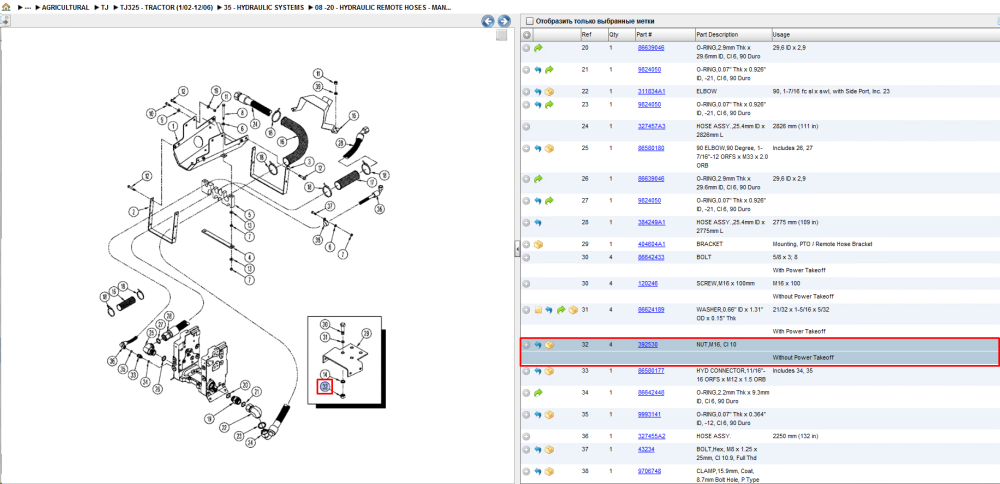Open part link 9706748
This screenshot has height=484, width=1000.
point(650,471)
